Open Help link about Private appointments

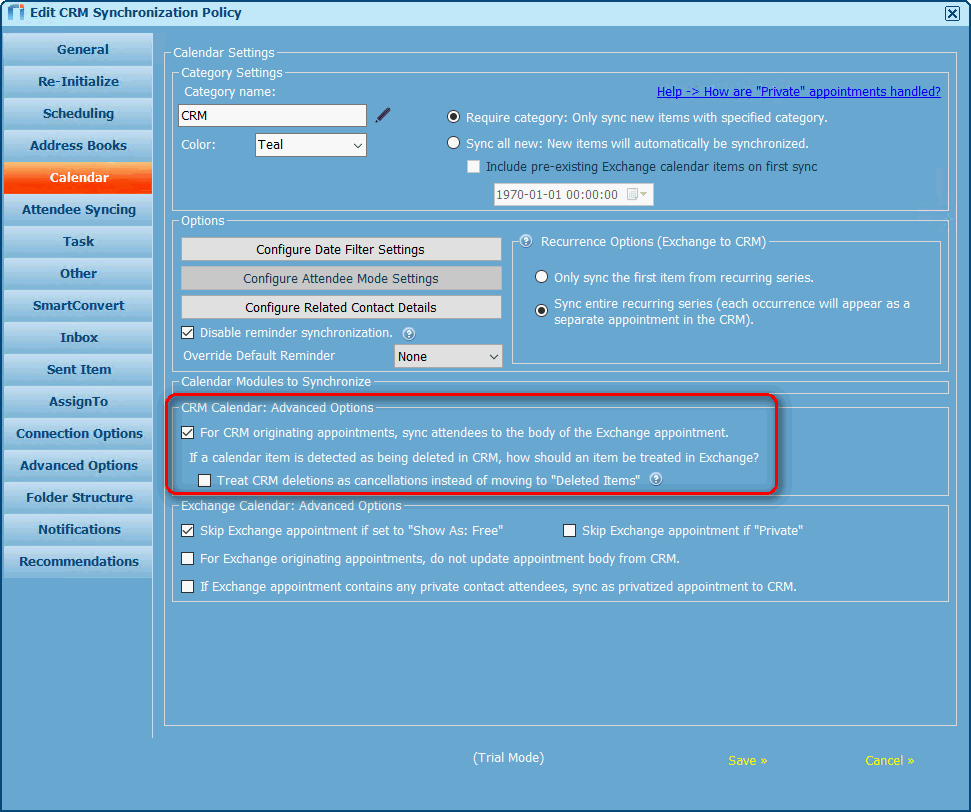pos(798,92)
